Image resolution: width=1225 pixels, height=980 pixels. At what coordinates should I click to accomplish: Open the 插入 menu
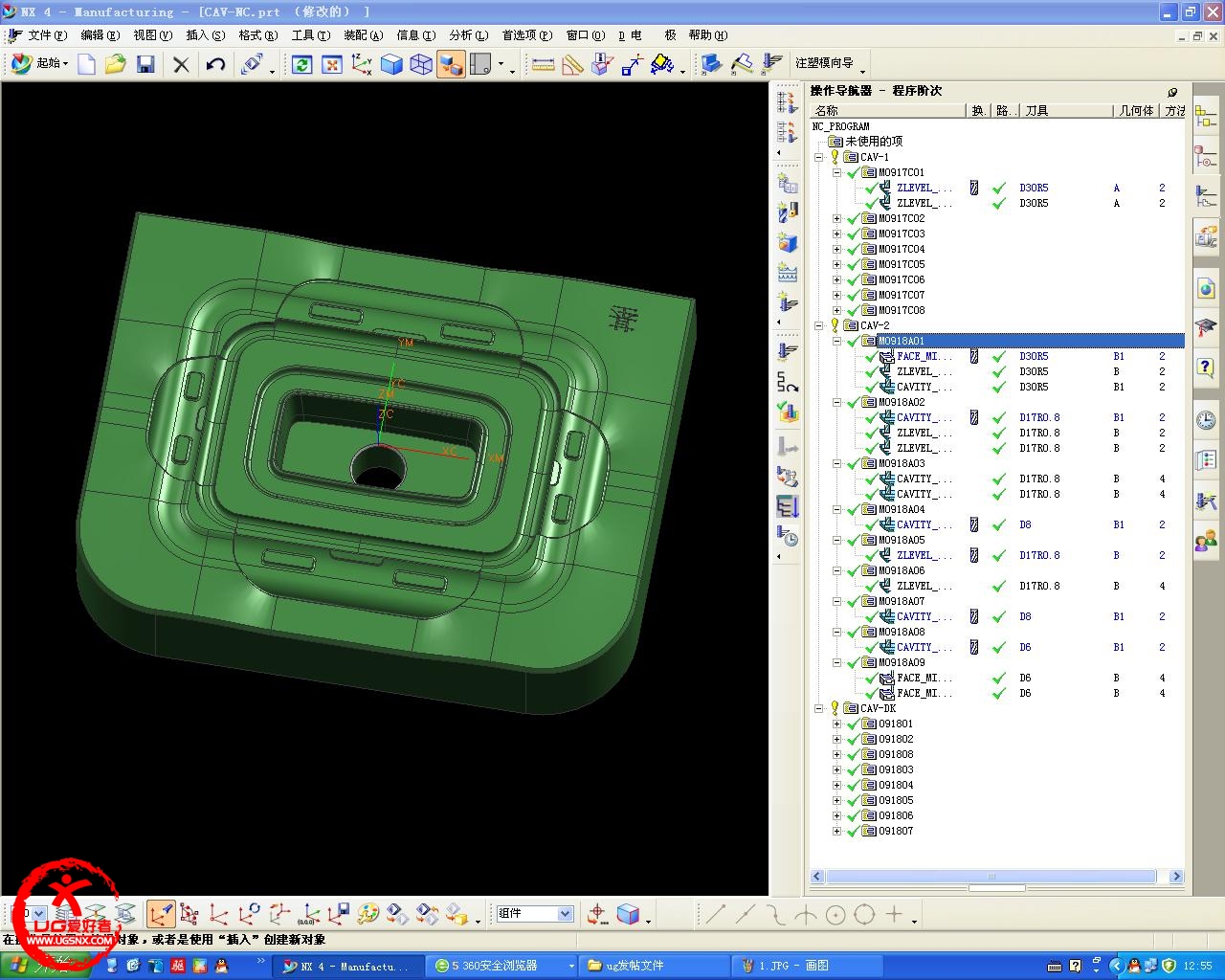tap(206, 35)
